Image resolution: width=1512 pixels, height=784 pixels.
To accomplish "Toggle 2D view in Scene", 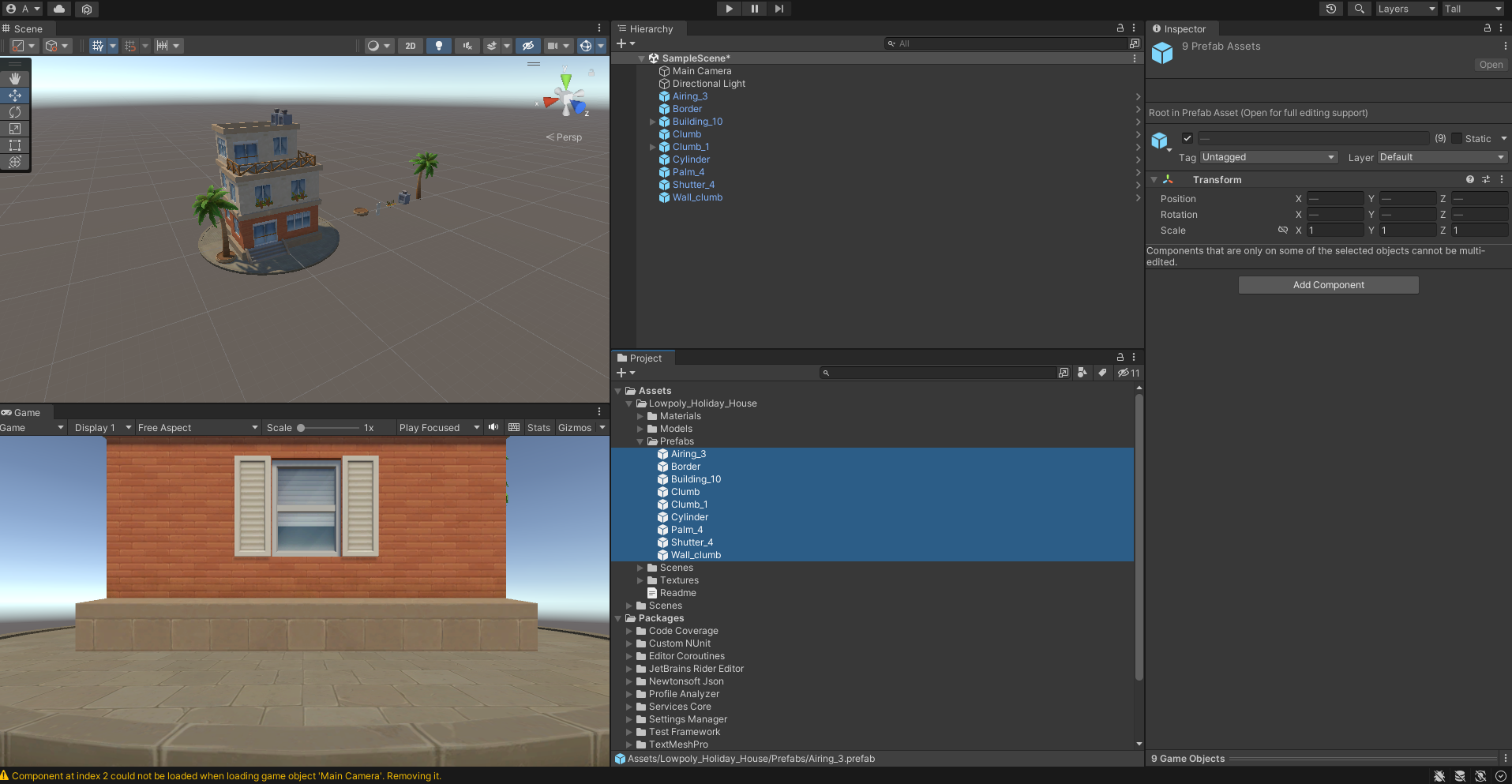I will (411, 46).
